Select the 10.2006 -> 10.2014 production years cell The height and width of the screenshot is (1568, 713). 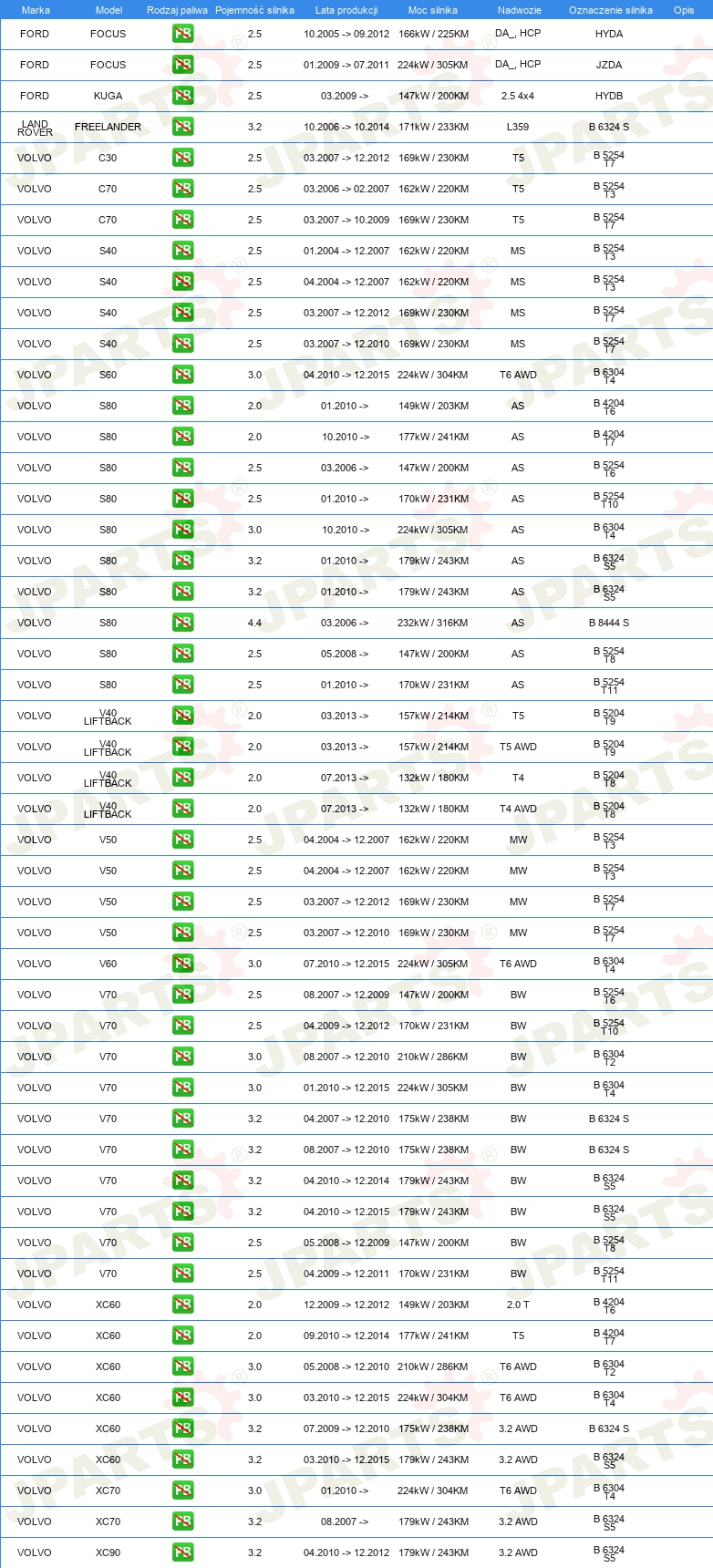pyautogui.click(x=346, y=127)
